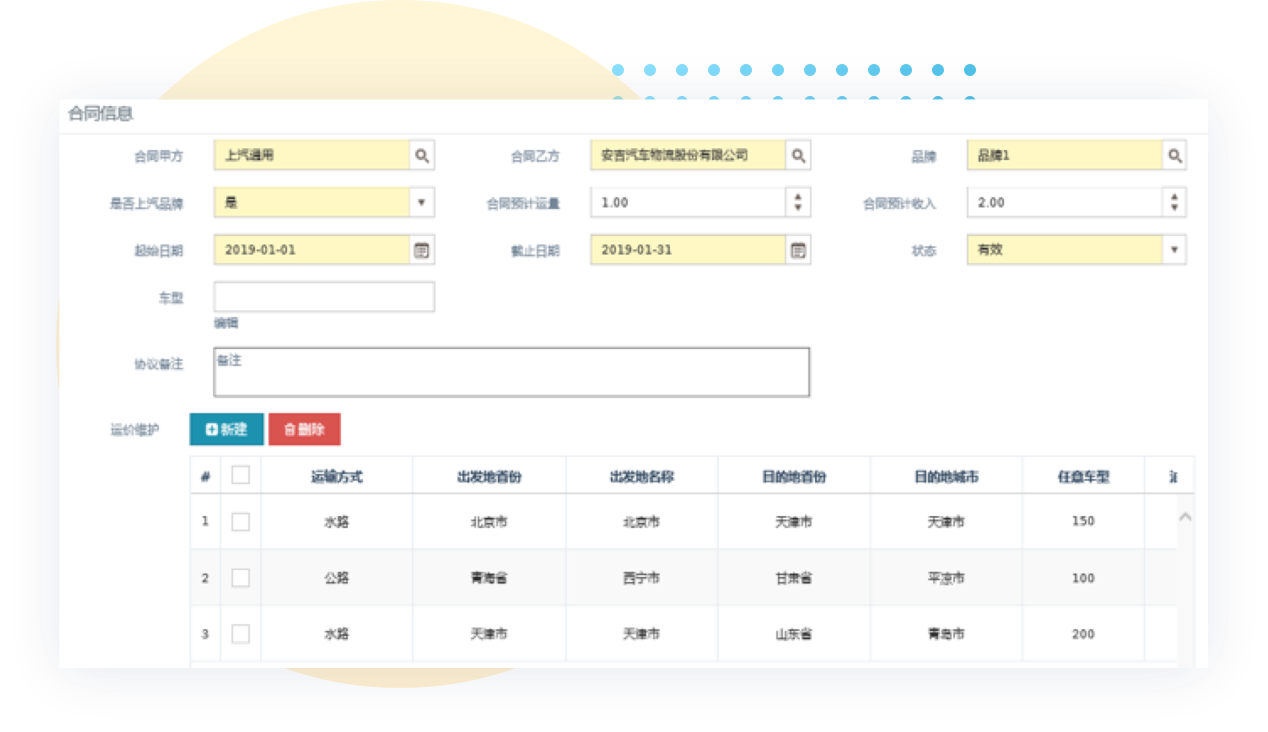Image resolution: width=1268 pixels, height=732 pixels.
Task: Click stepper arrows for 合同预计收入
Action: click(x=1175, y=203)
